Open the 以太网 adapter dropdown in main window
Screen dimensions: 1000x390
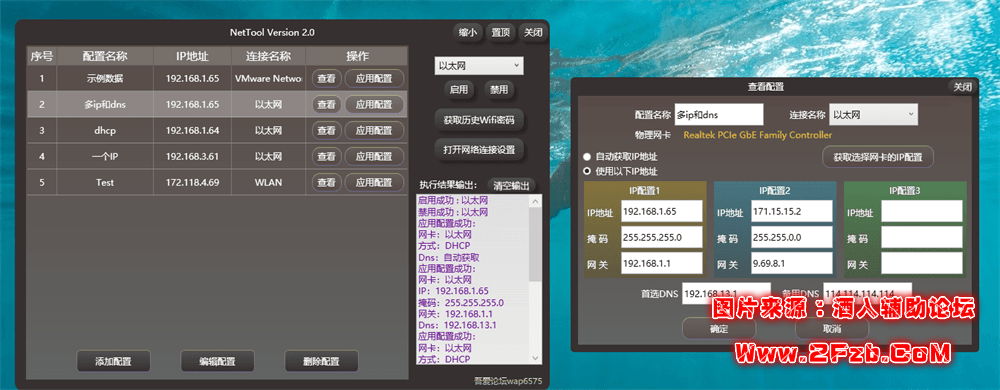(x=479, y=65)
